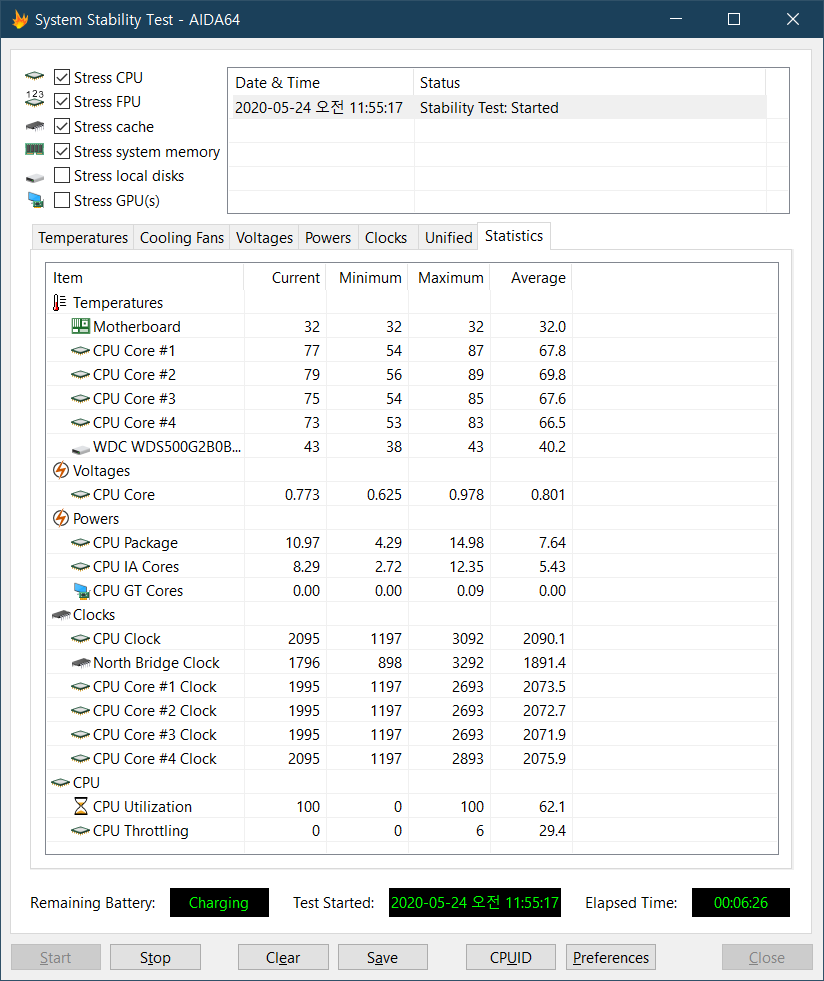Click the Clear button
Screen dimensions: 824x981
tap(283, 957)
